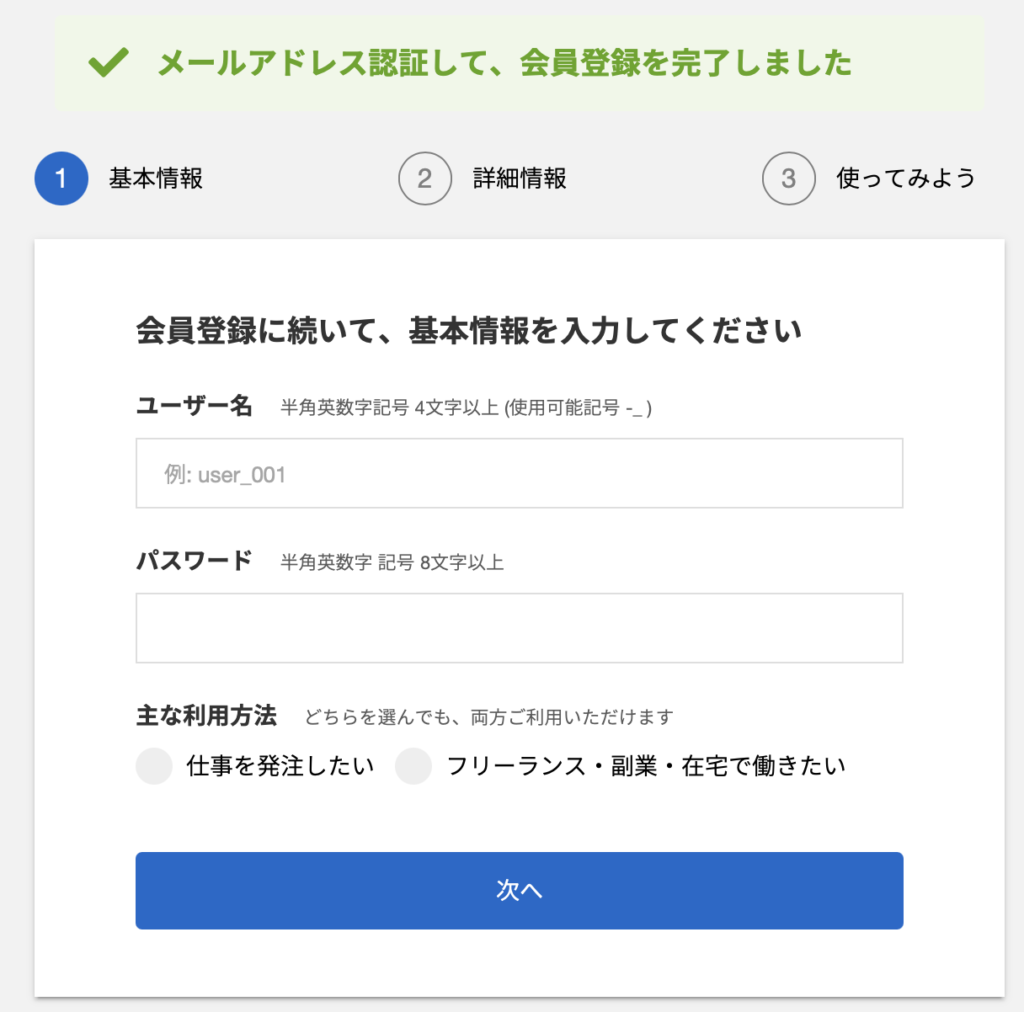The height and width of the screenshot is (1012, 1024).
Task: Click the green checkmark icon in banner
Action: click(108, 63)
